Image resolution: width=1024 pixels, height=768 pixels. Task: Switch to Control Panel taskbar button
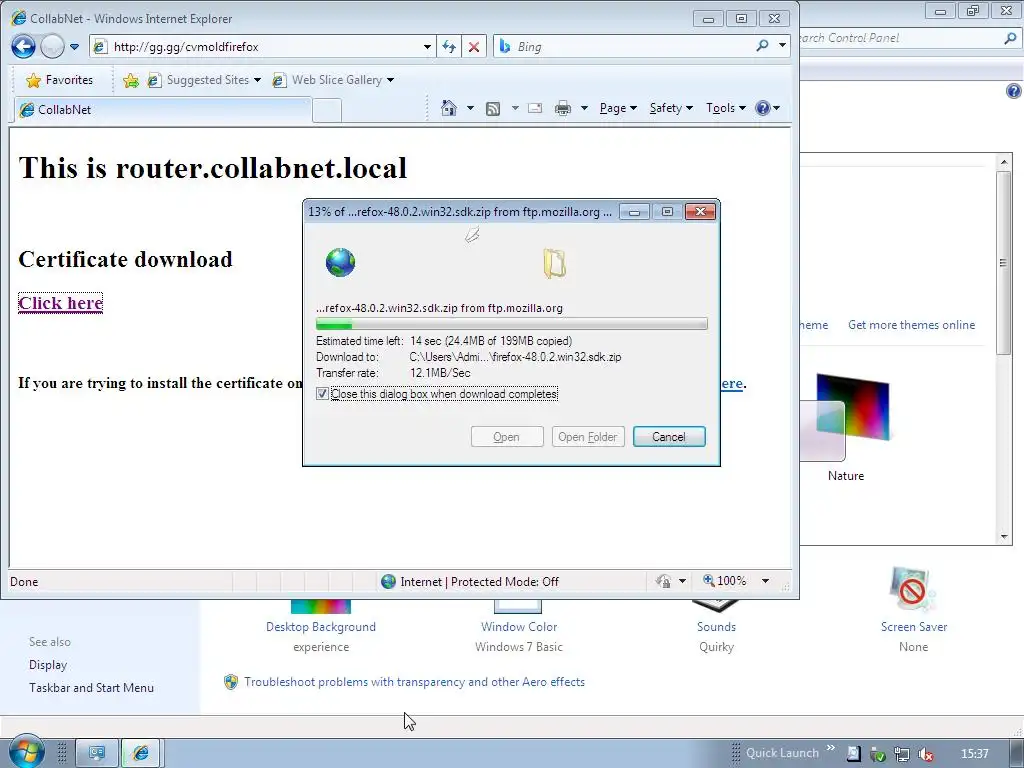pyautogui.click(x=97, y=753)
